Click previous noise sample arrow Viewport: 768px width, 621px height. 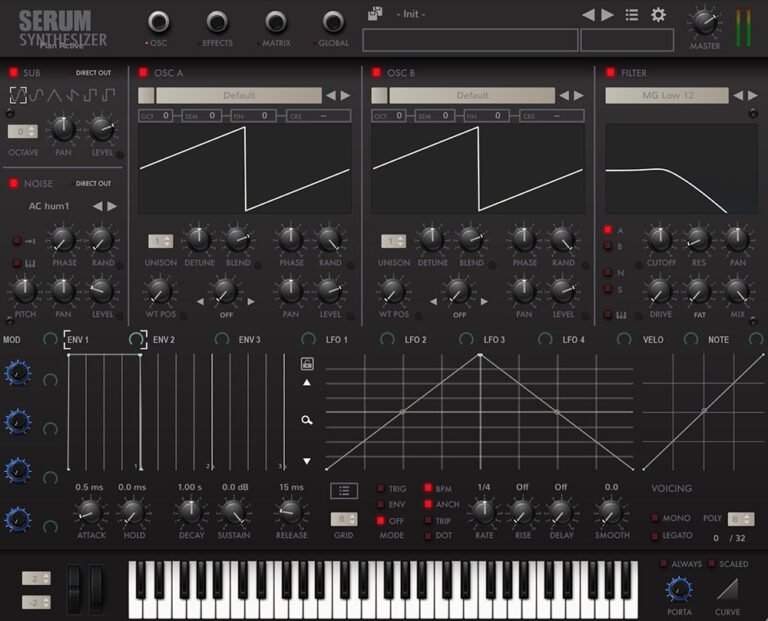(98, 206)
